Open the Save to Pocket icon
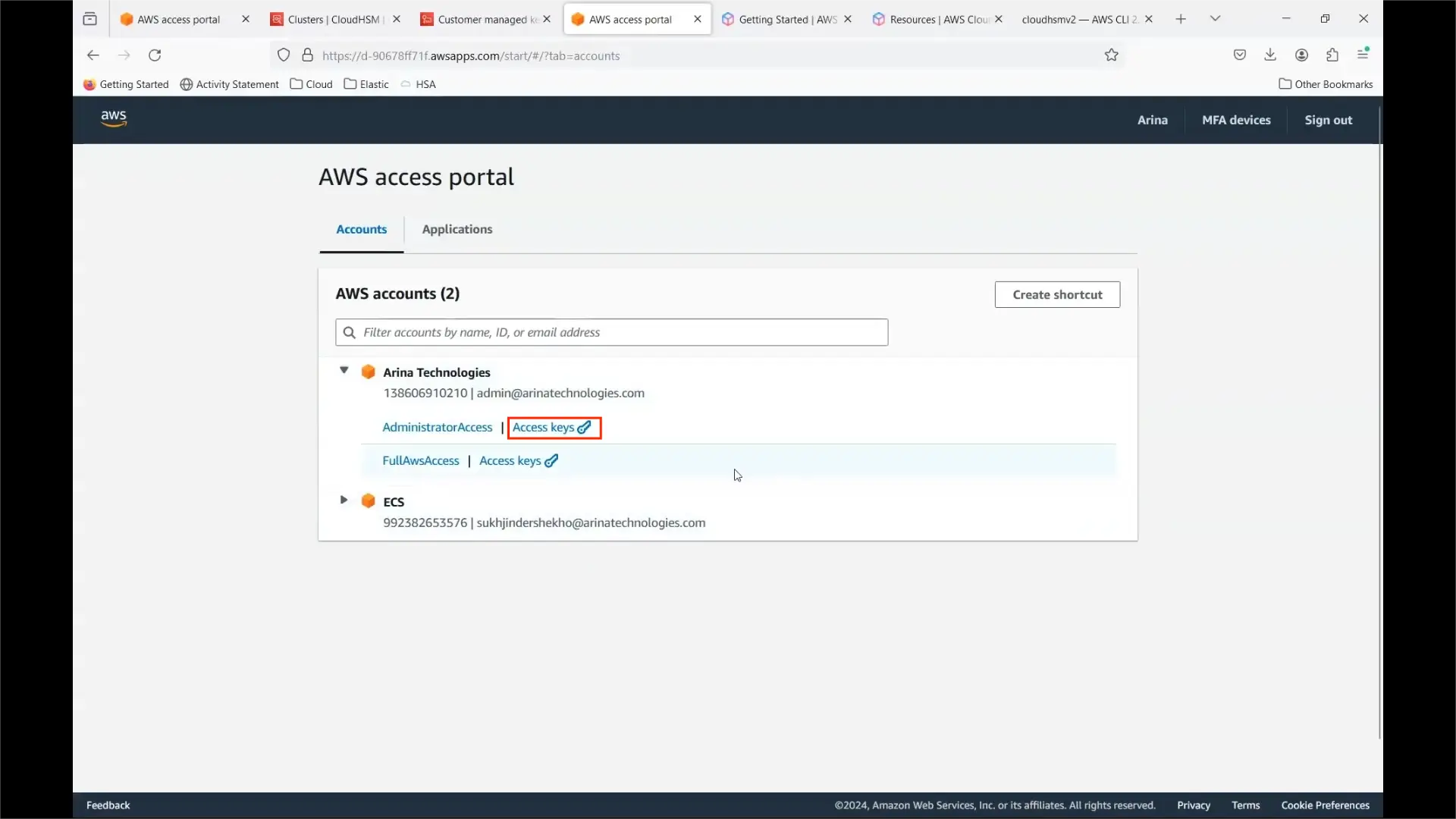This screenshot has height=819, width=1456. tap(1240, 55)
